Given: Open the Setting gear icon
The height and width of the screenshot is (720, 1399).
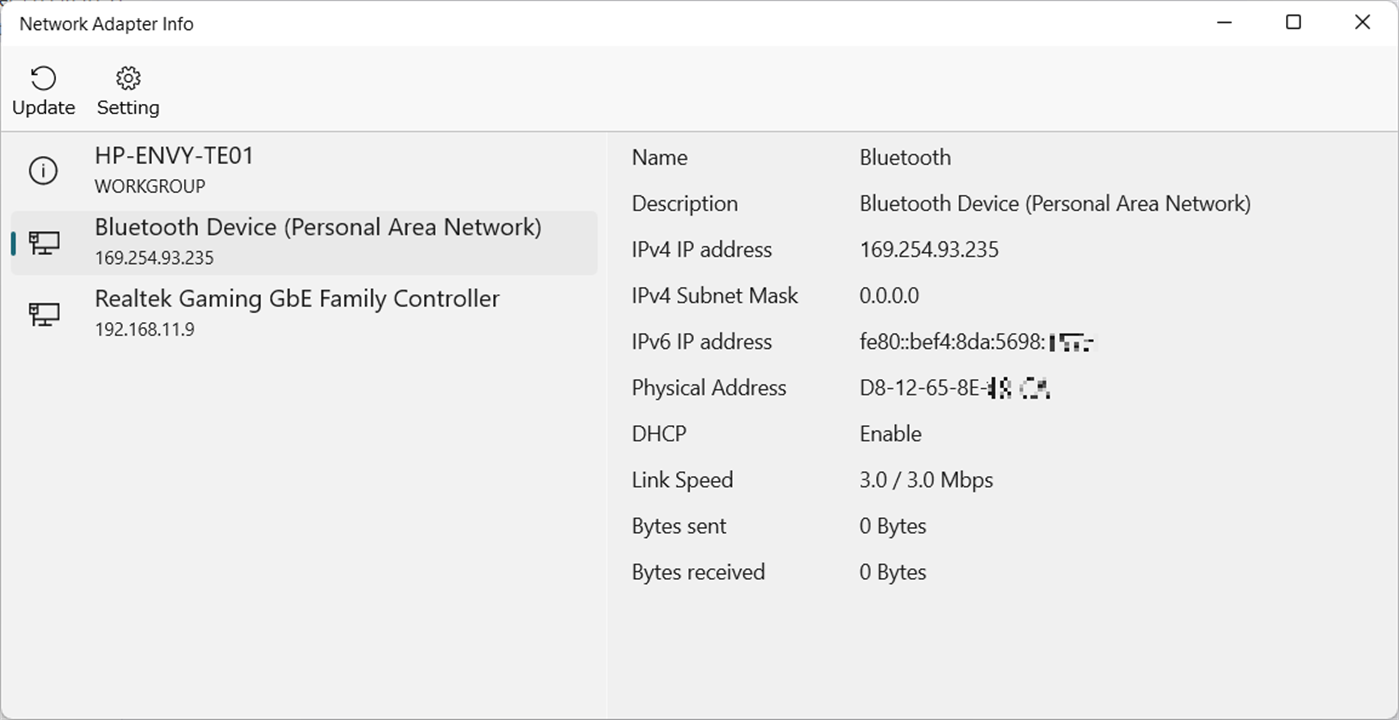Looking at the screenshot, I should [x=127, y=77].
